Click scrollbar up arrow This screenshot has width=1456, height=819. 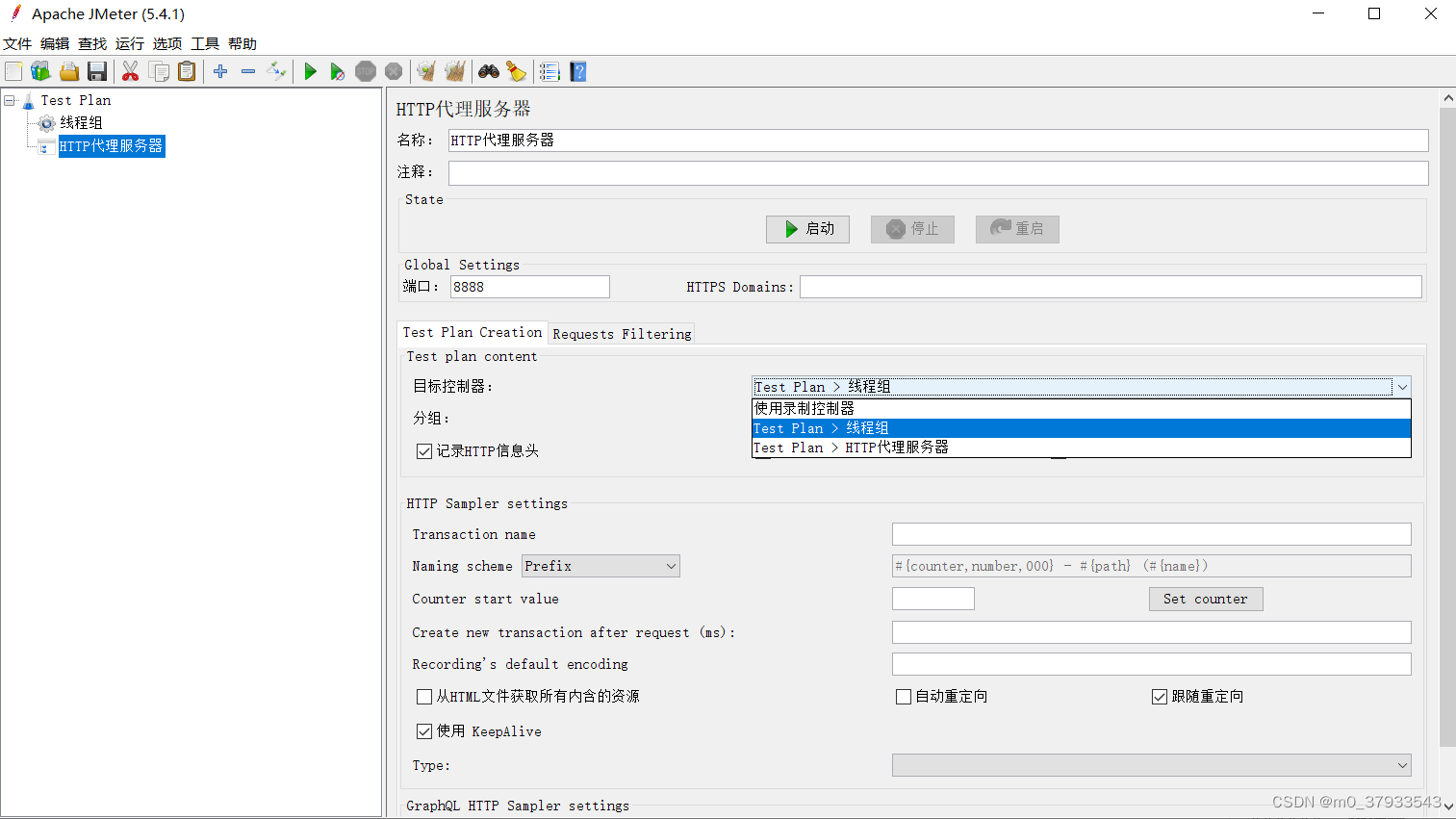pos(1447,98)
